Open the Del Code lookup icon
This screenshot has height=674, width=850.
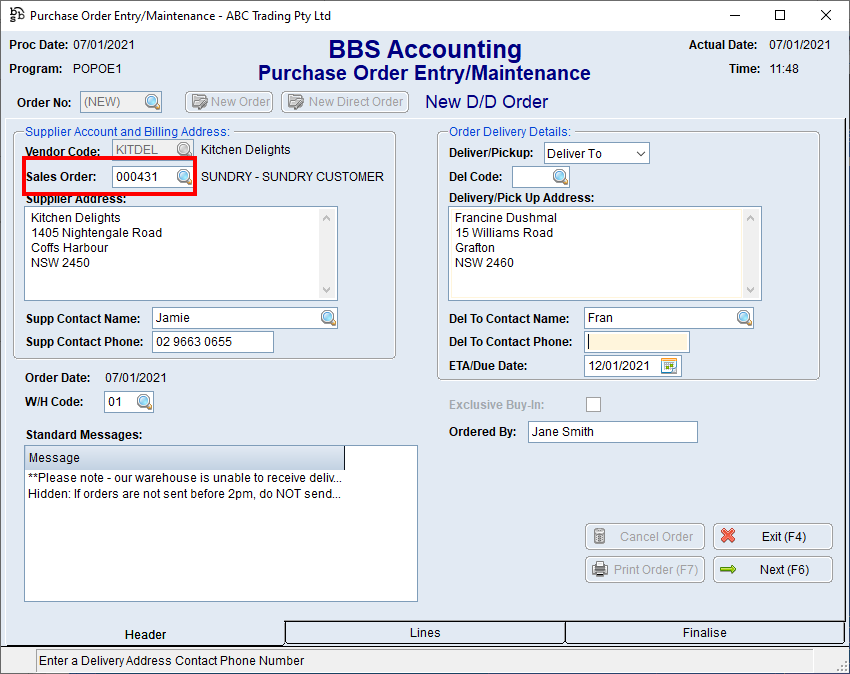coord(556,176)
